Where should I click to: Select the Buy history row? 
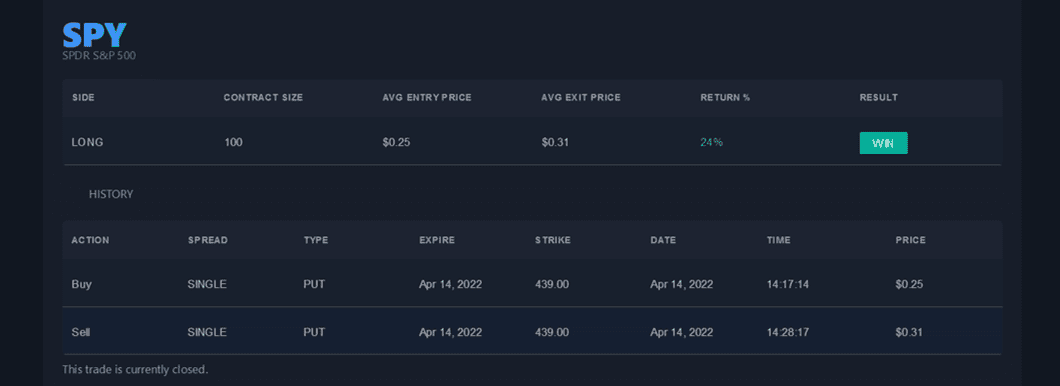click(x=532, y=284)
